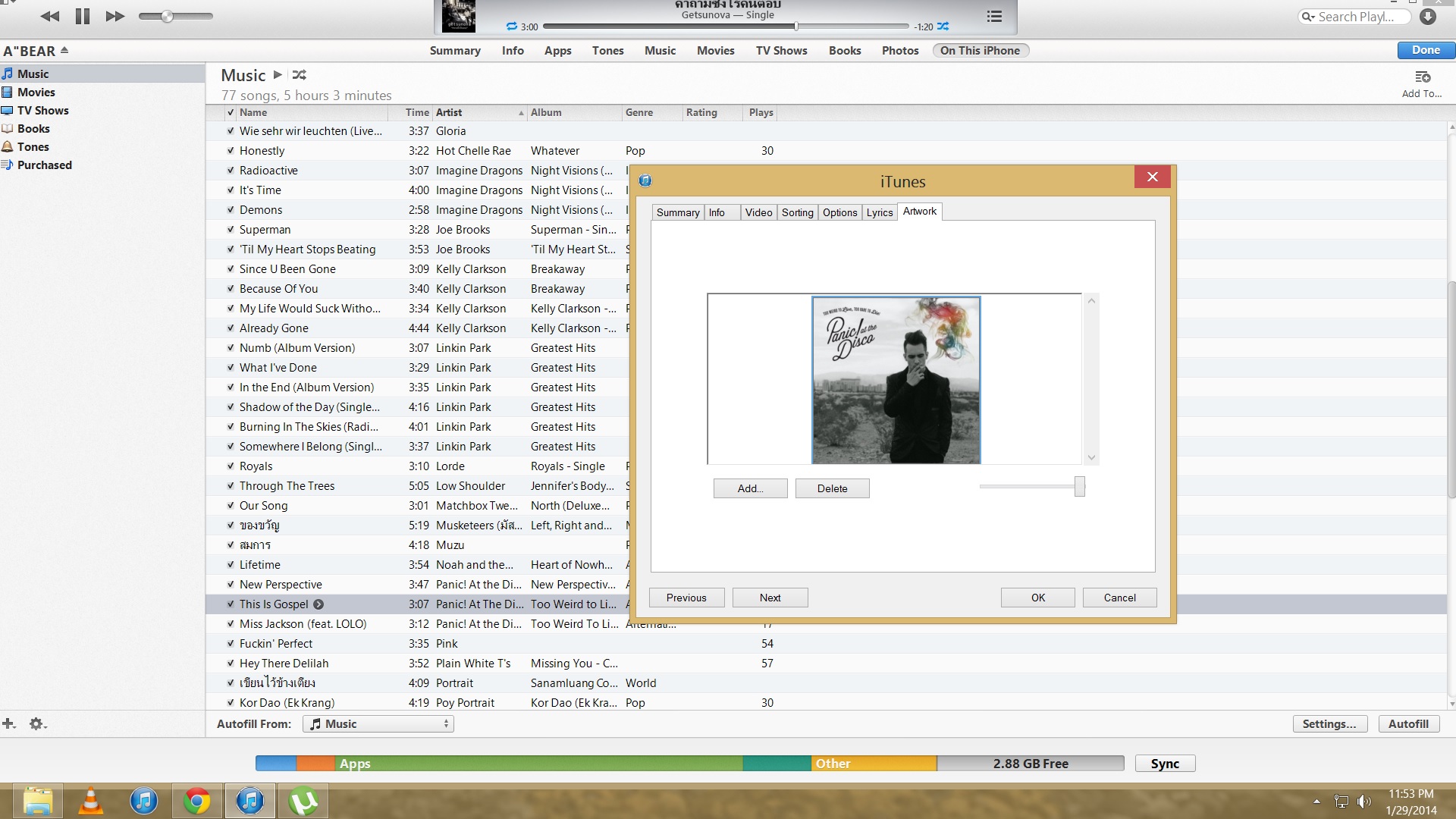1456x819 pixels.
Task: Click the artwork size slider handle
Action: 1079,486
